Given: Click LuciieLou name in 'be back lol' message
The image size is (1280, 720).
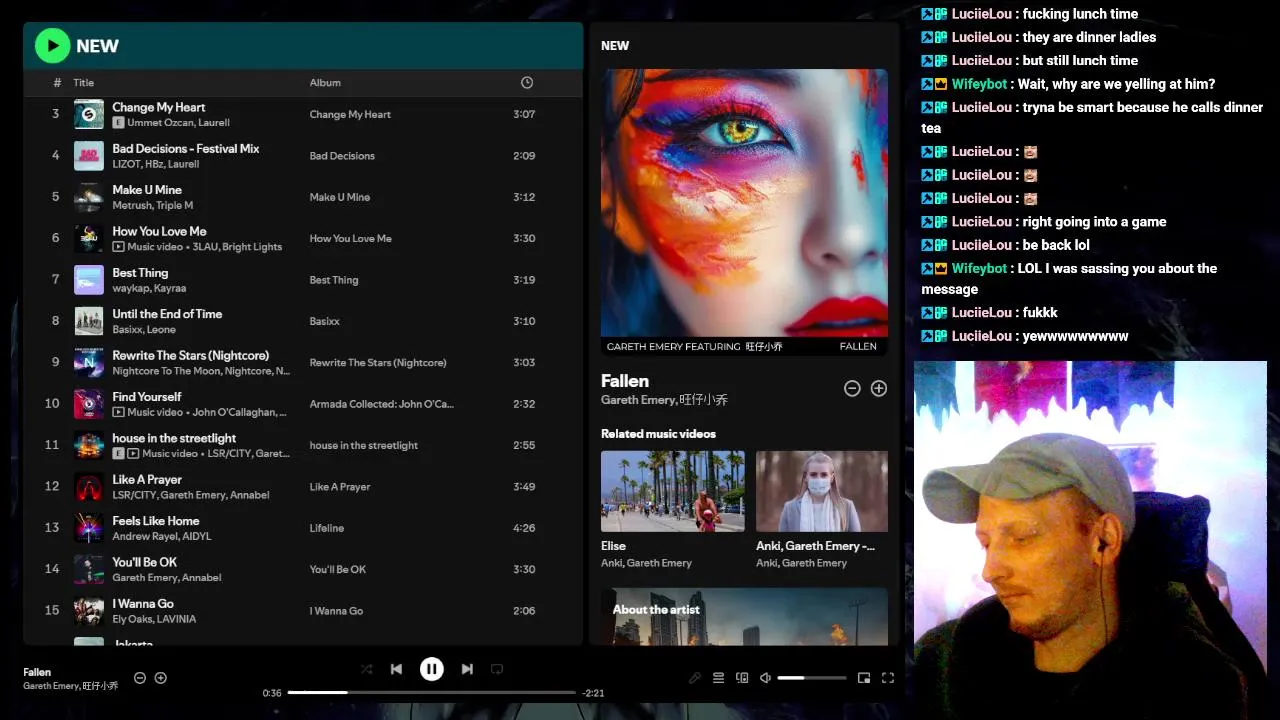Looking at the screenshot, I should click(982, 245).
